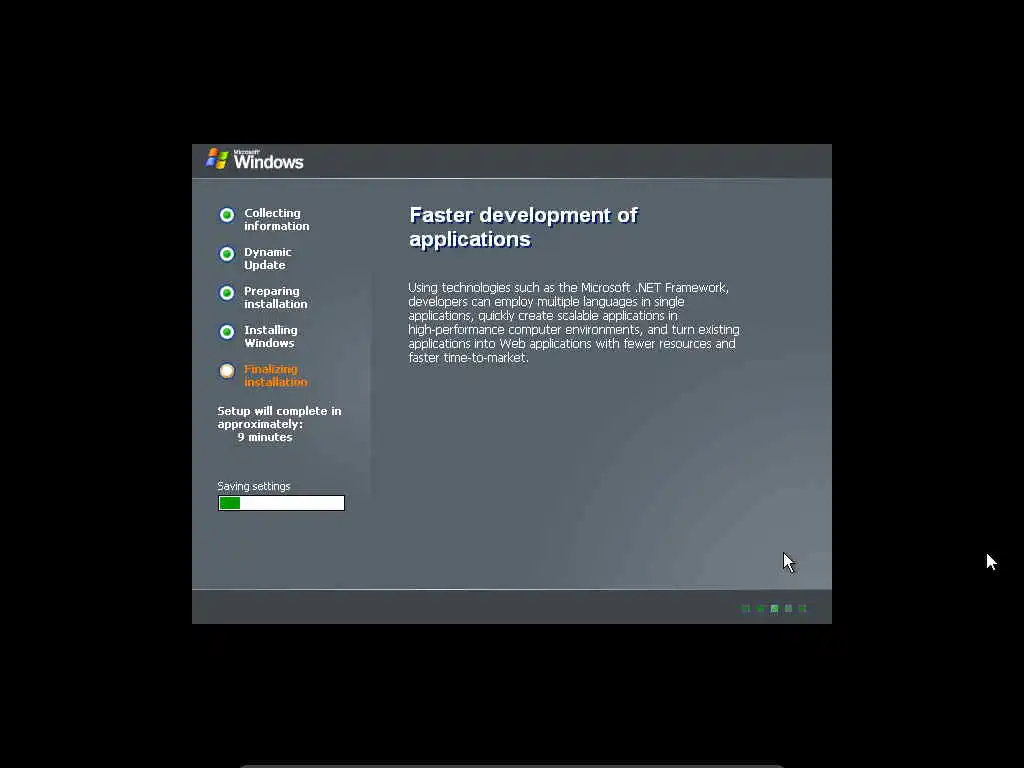Click the Finalizing installation step indicator
This screenshot has height=768, width=1024.
[227, 371]
